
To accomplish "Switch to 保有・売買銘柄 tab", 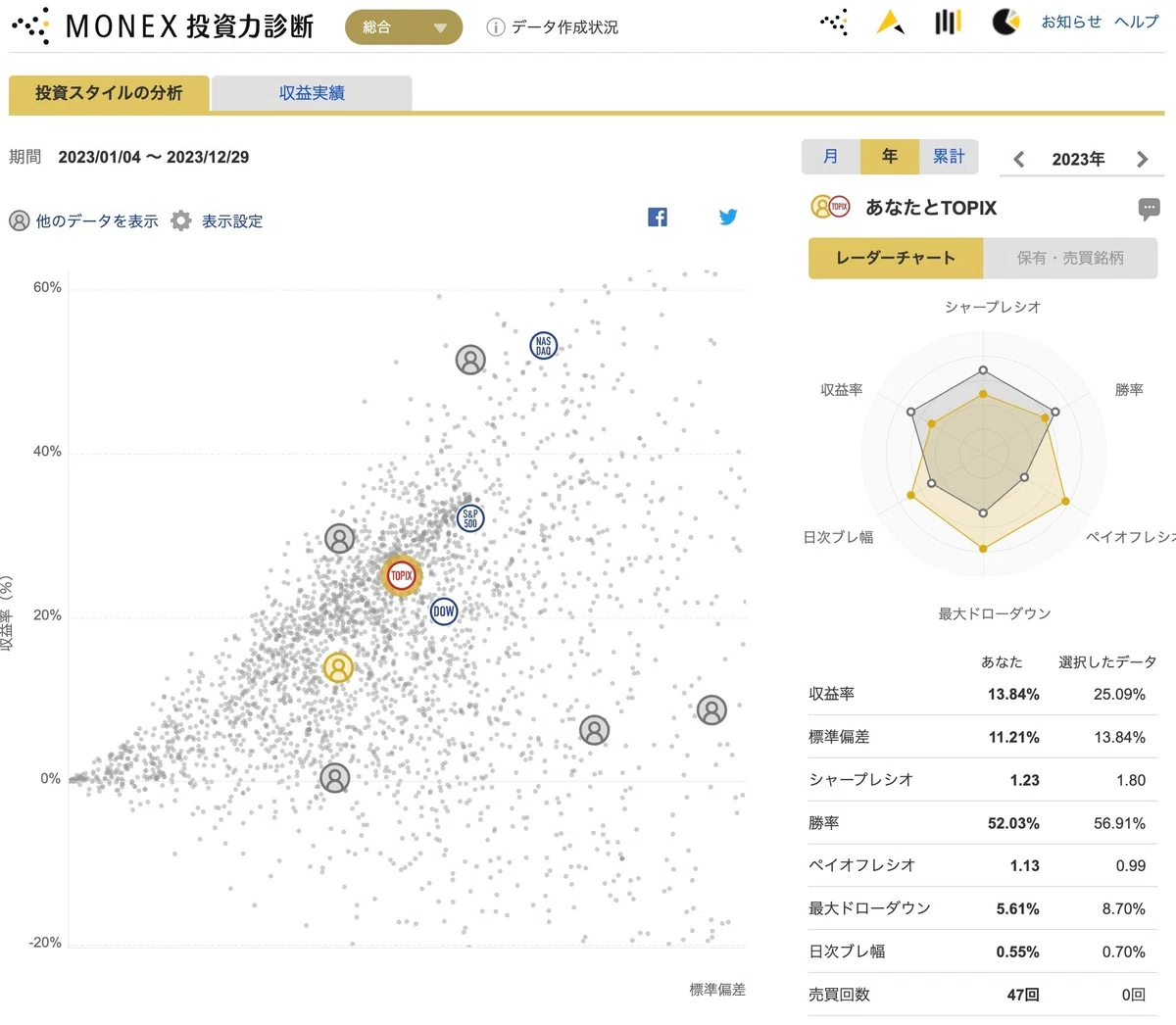I will tap(1070, 259).
